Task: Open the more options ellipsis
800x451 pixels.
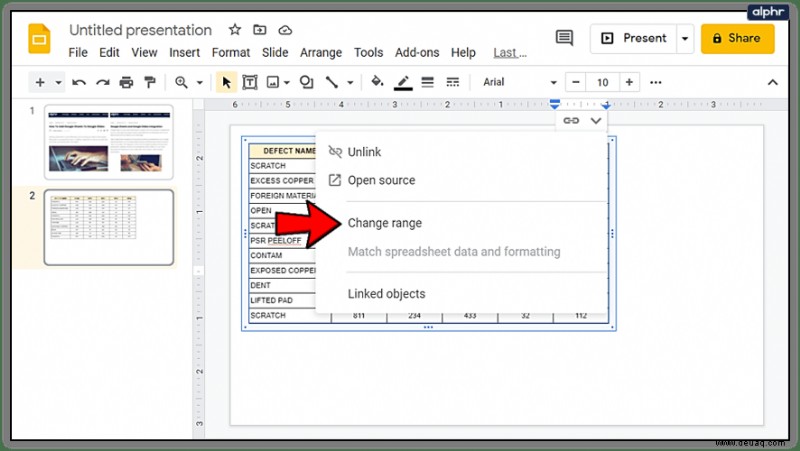Action: click(x=656, y=82)
